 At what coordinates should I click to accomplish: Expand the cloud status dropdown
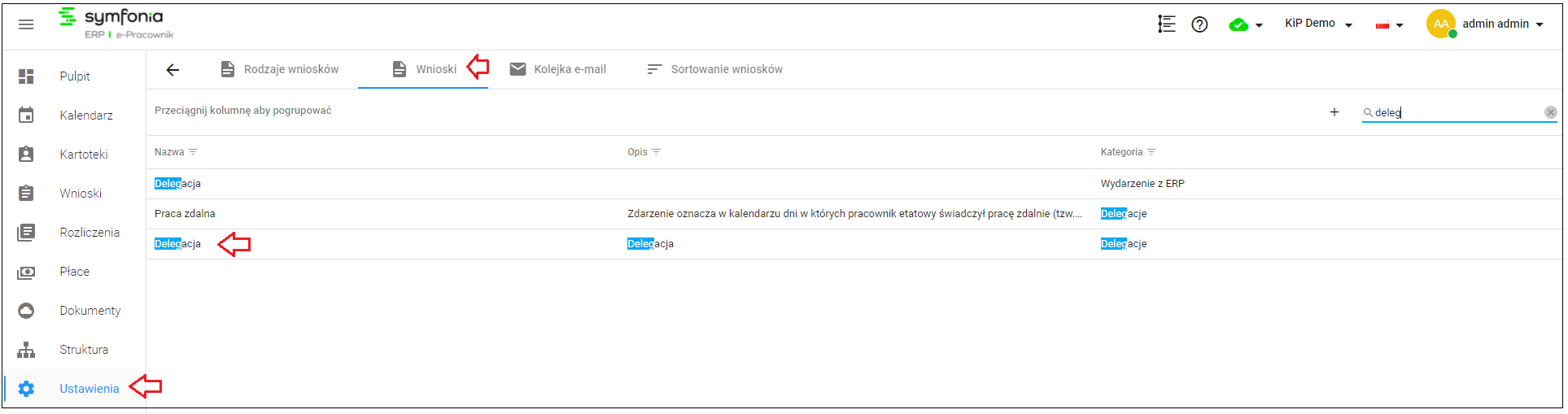pyautogui.click(x=1246, y=25)
